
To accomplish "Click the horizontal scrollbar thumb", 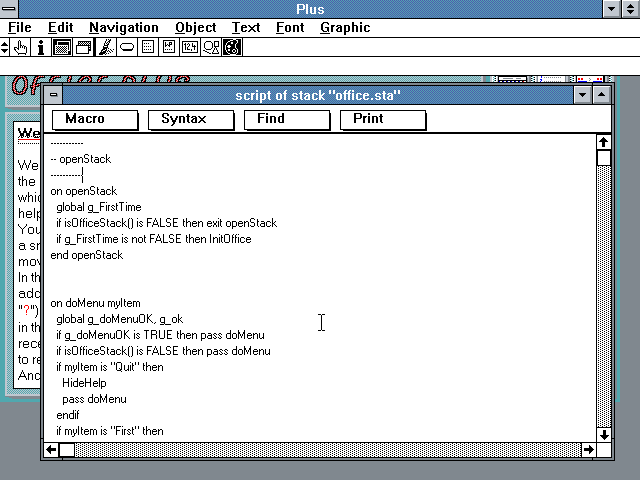I will 67,450.
